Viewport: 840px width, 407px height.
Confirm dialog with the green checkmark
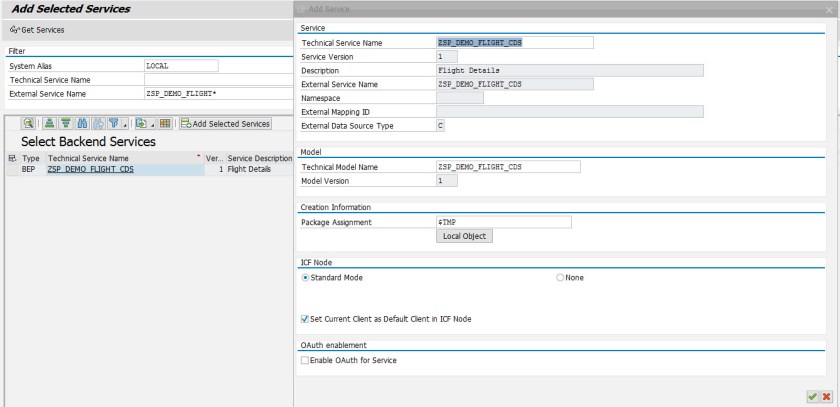pyautogui.click(x=812, y=396)
